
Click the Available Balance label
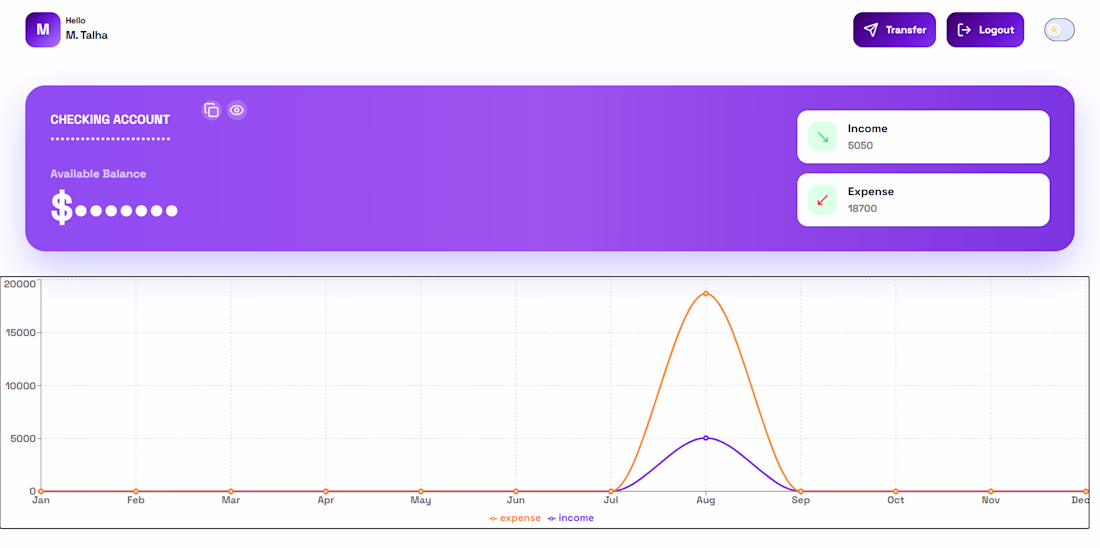(98, 173)
